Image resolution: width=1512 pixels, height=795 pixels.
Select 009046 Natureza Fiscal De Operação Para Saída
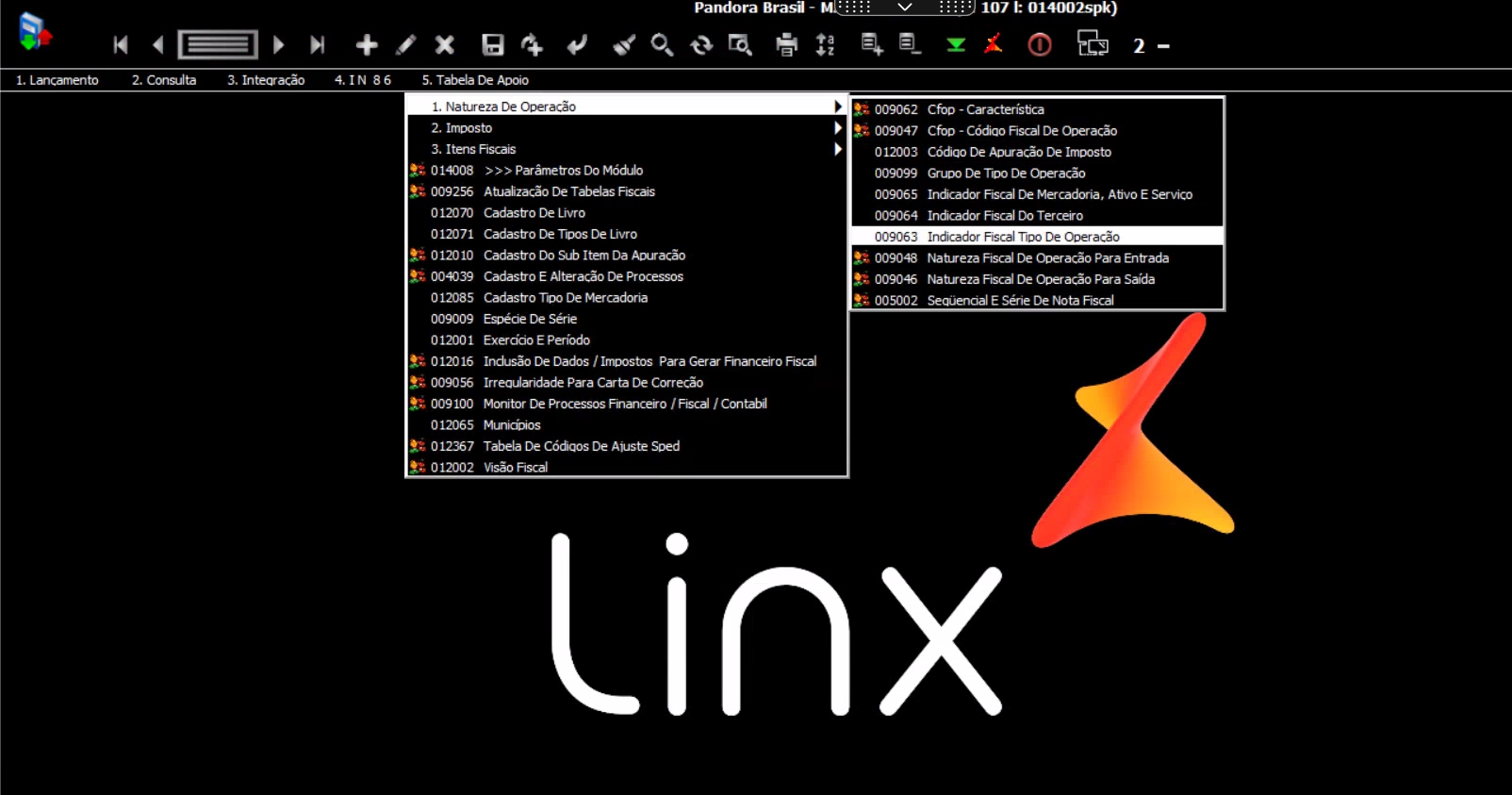pos(1037,279)
